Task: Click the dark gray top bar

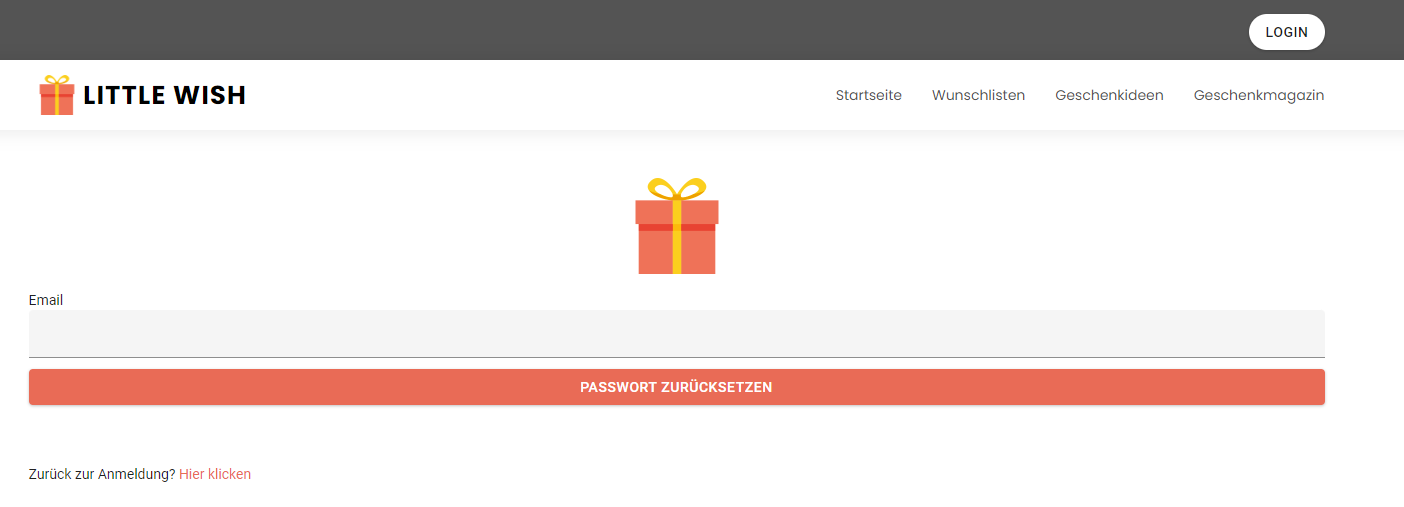Action: (600, 30)
